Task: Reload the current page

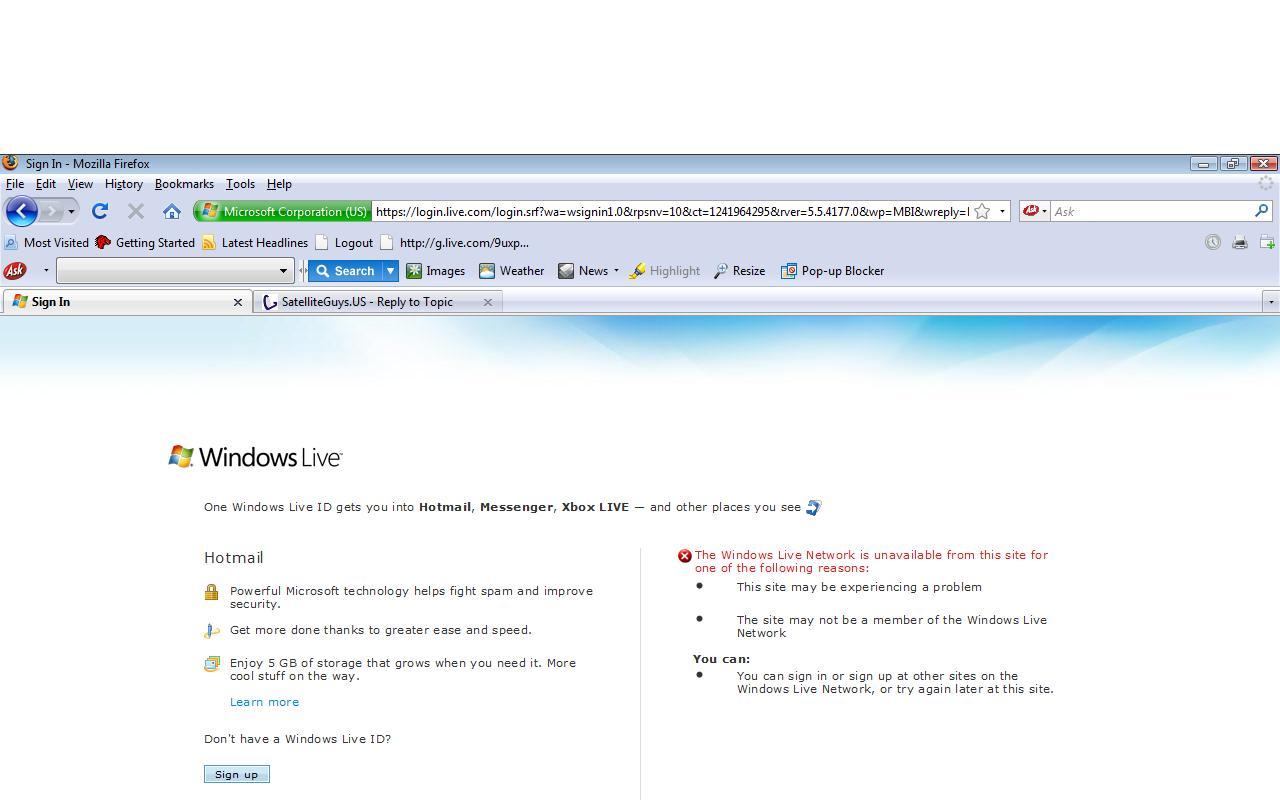Action: coord(99,211)
